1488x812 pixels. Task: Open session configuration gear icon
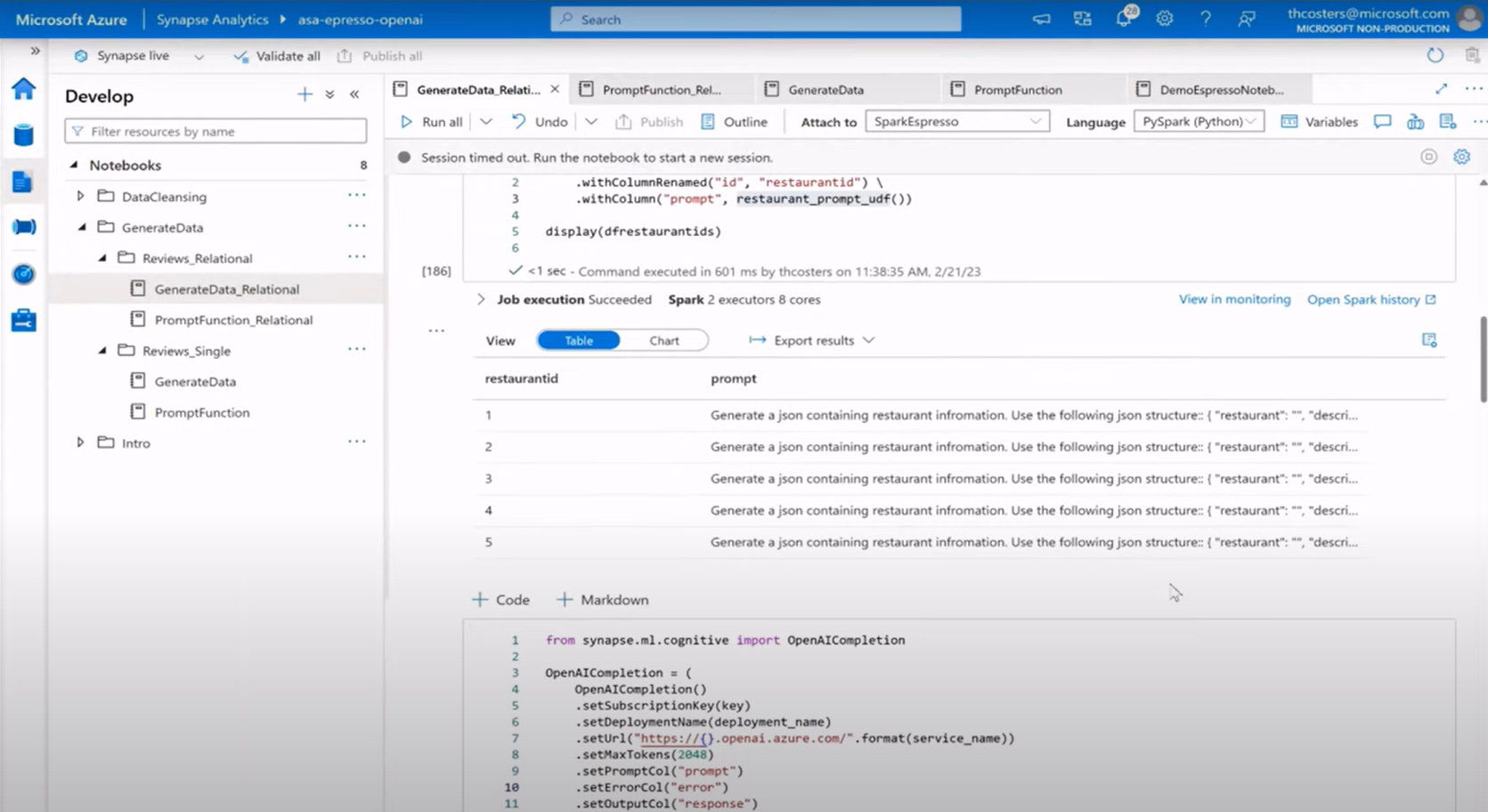(x=1461, y=157)
